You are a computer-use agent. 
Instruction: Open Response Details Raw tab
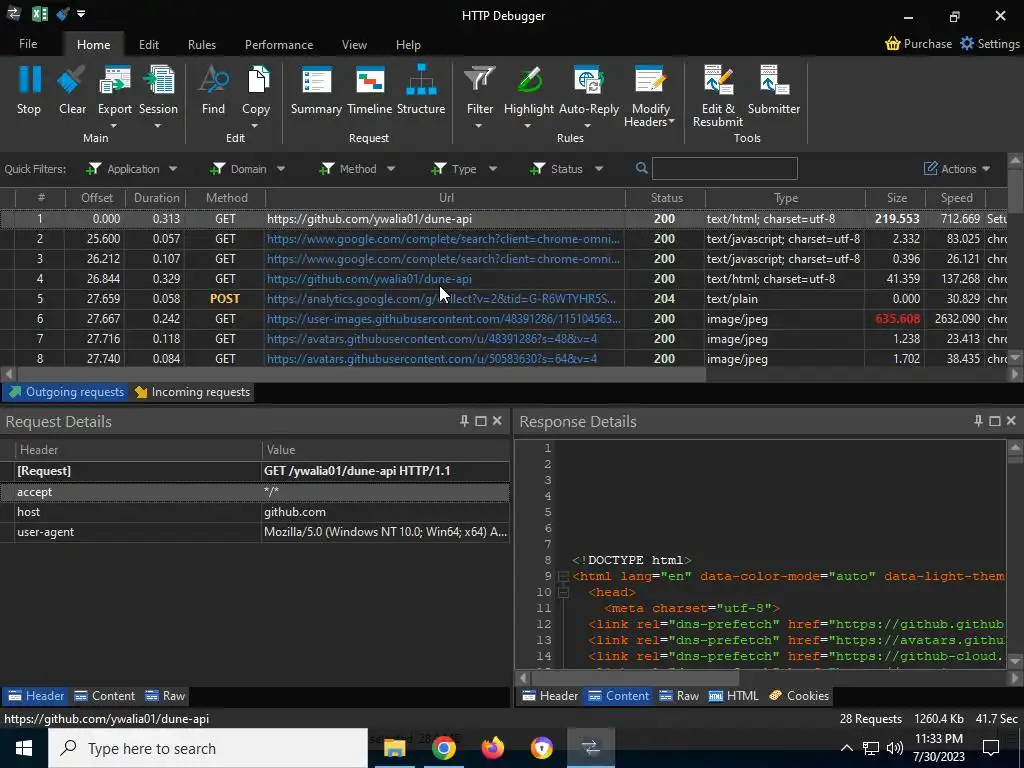coord(679,696)
